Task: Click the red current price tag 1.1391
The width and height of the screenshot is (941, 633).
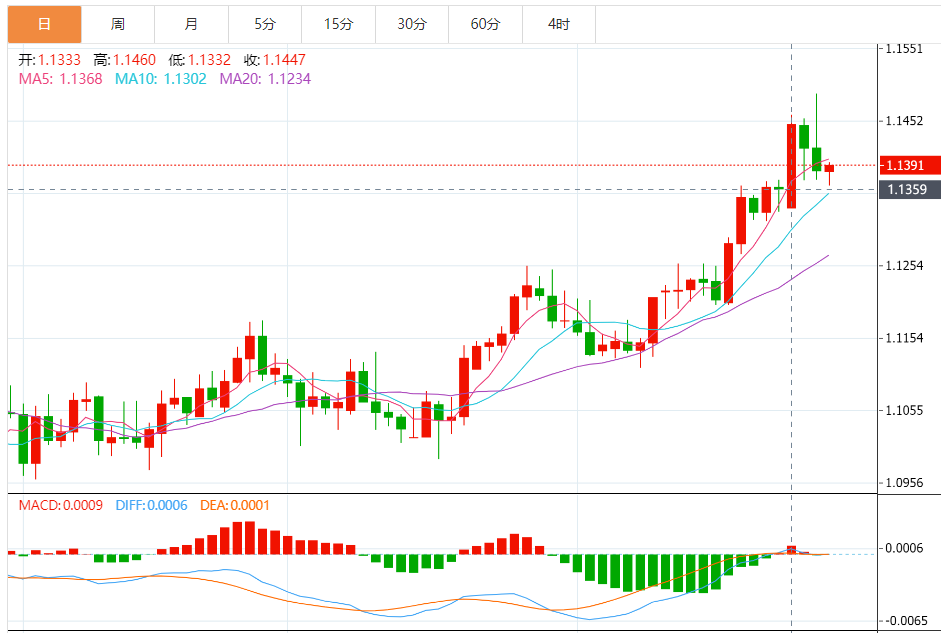Action: 910,165
